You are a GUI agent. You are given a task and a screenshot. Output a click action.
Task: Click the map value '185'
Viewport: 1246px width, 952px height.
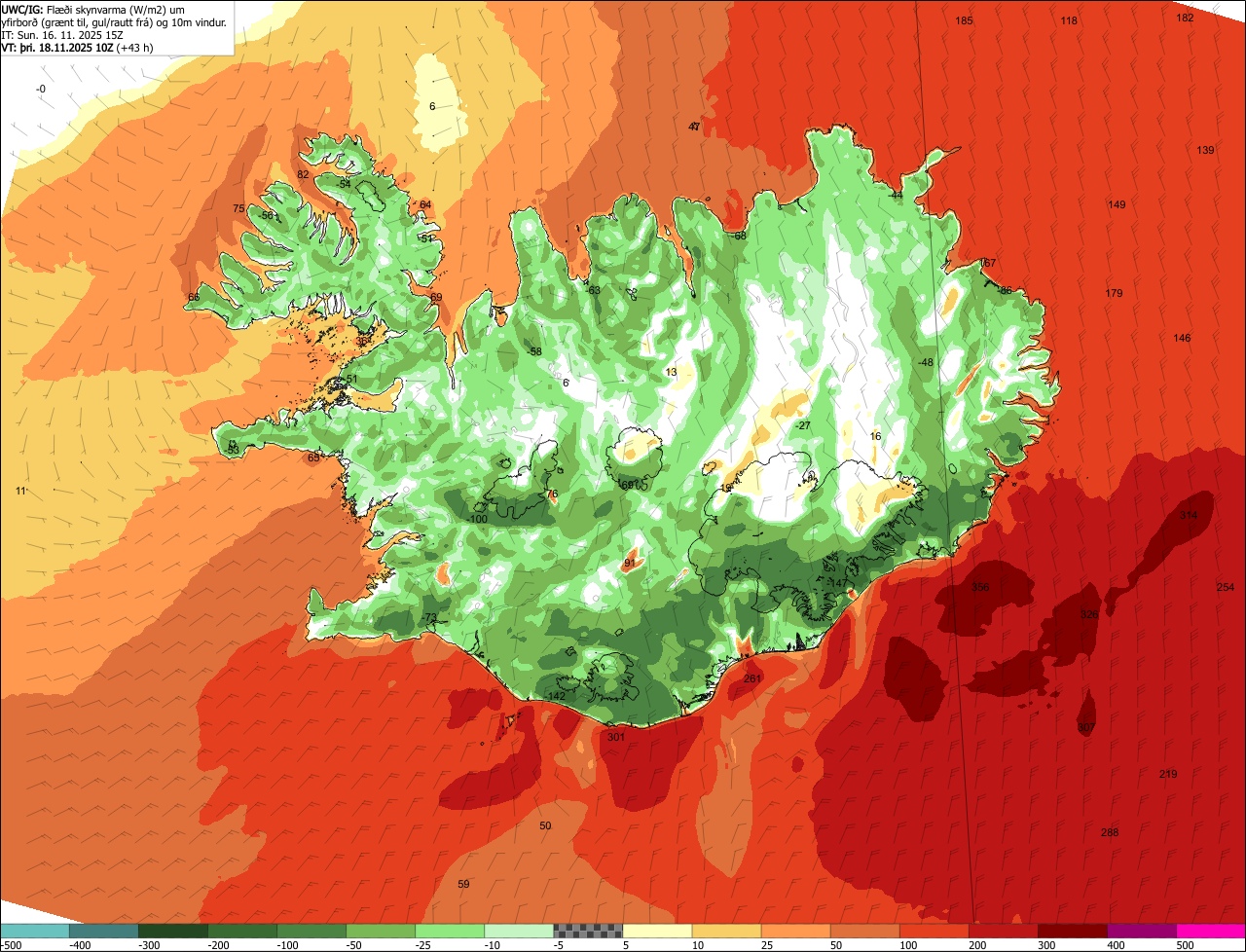[964, 20]
